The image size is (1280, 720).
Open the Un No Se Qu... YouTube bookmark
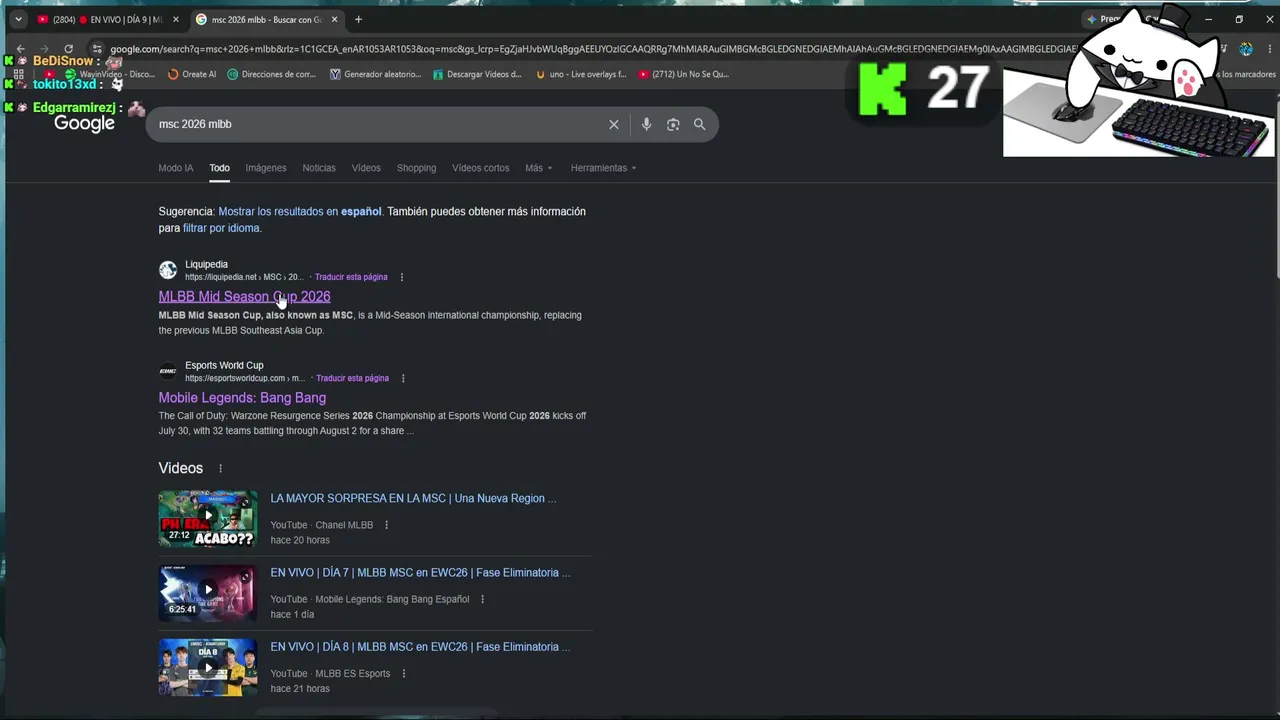pyautogui.click(x=684, y=74)
